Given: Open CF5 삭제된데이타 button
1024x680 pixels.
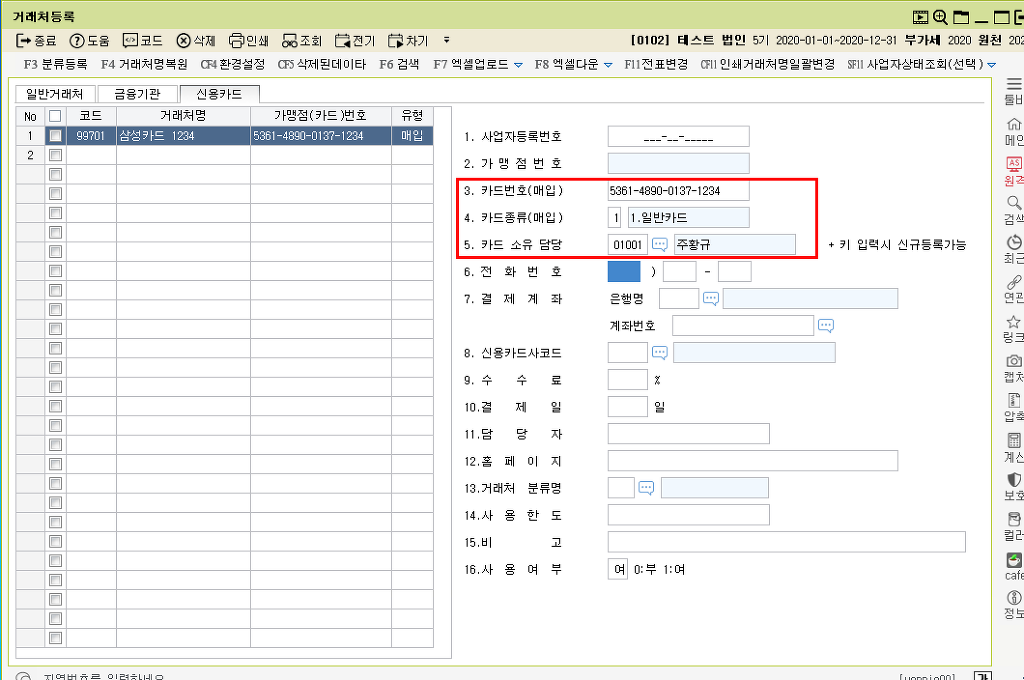Looking at the screenshot, I should [x=322, y=64].
